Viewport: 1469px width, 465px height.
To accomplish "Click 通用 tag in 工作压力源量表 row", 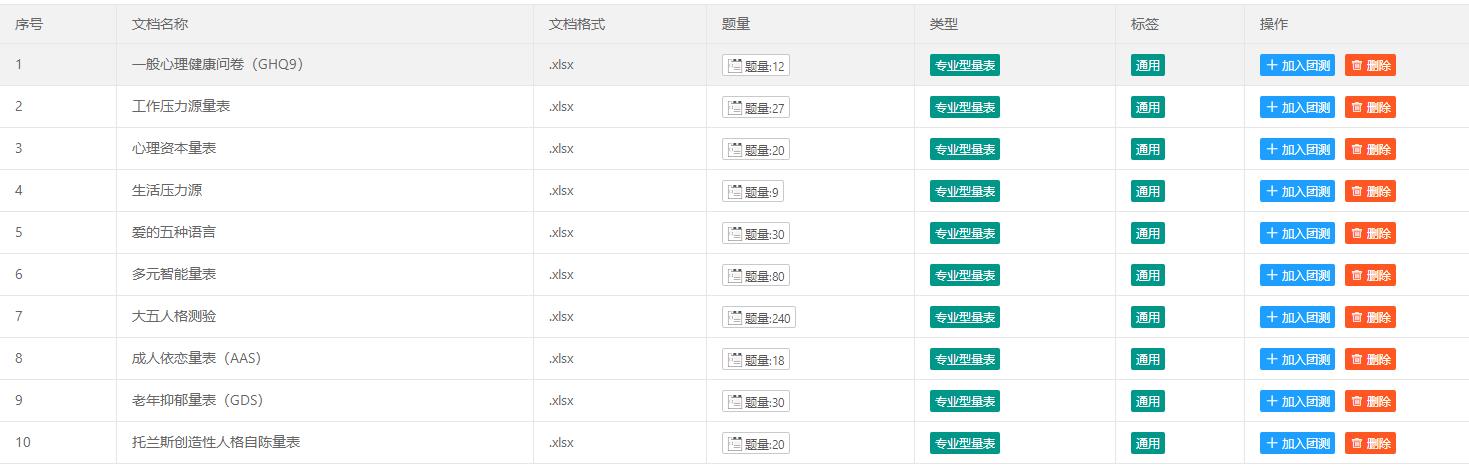I will point(1148,108).
